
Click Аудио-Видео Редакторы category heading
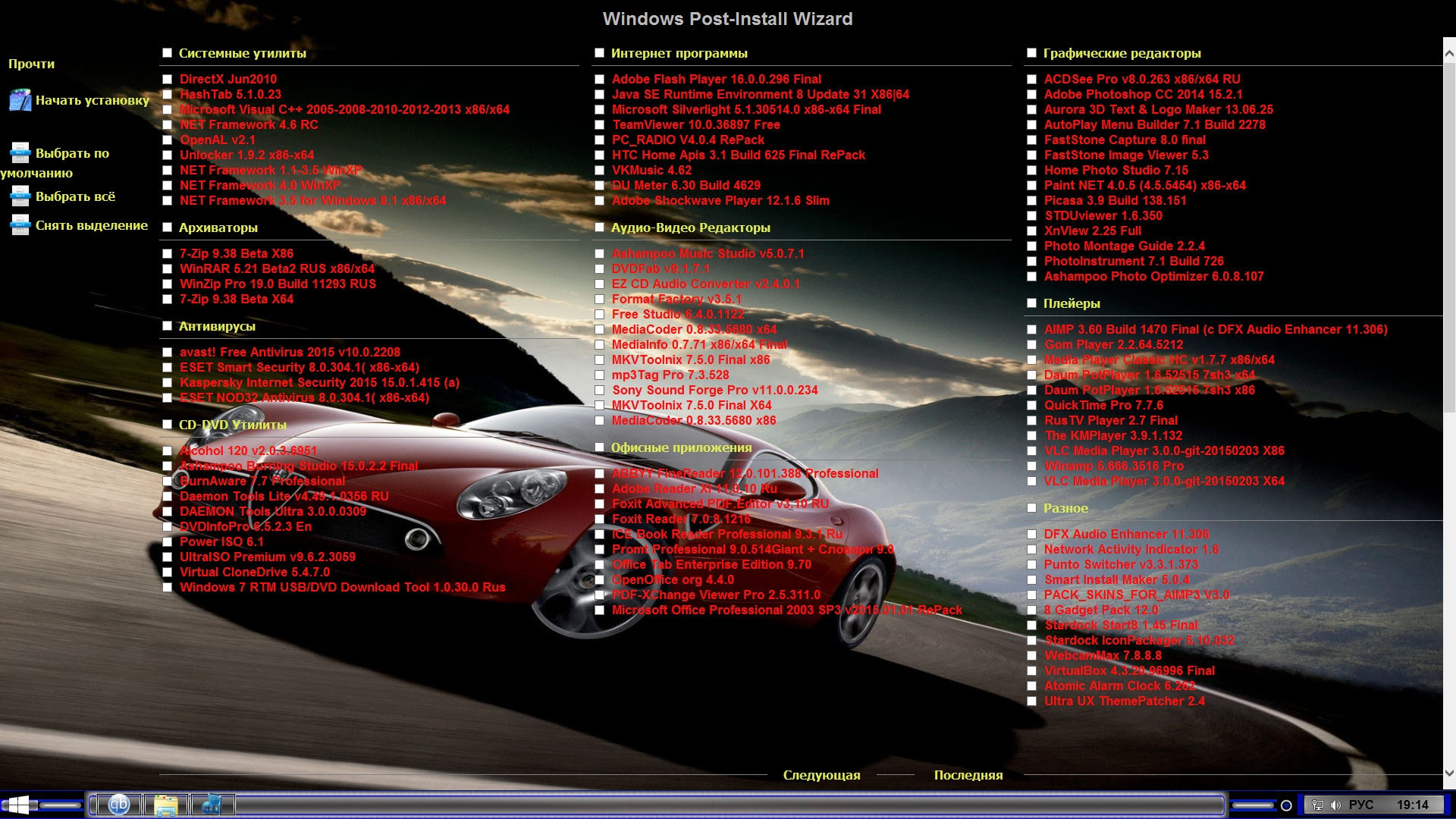pos(690,227)
